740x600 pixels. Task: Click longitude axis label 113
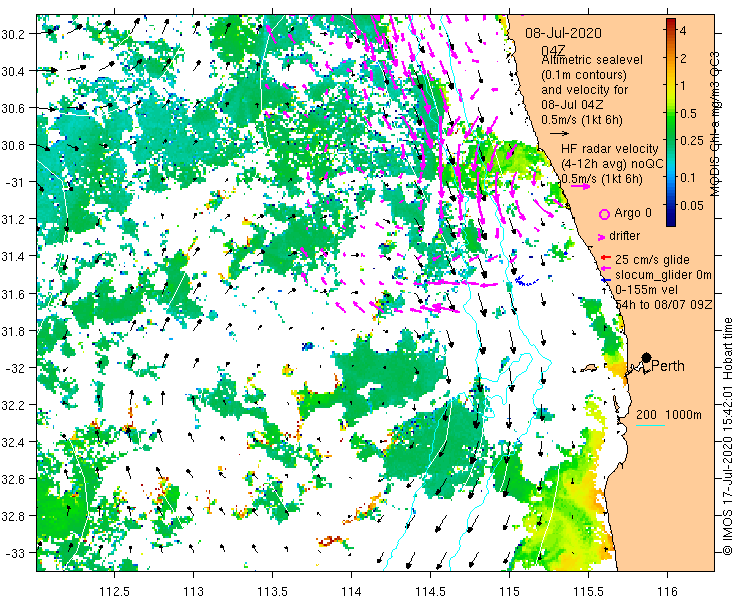[193, 591]
